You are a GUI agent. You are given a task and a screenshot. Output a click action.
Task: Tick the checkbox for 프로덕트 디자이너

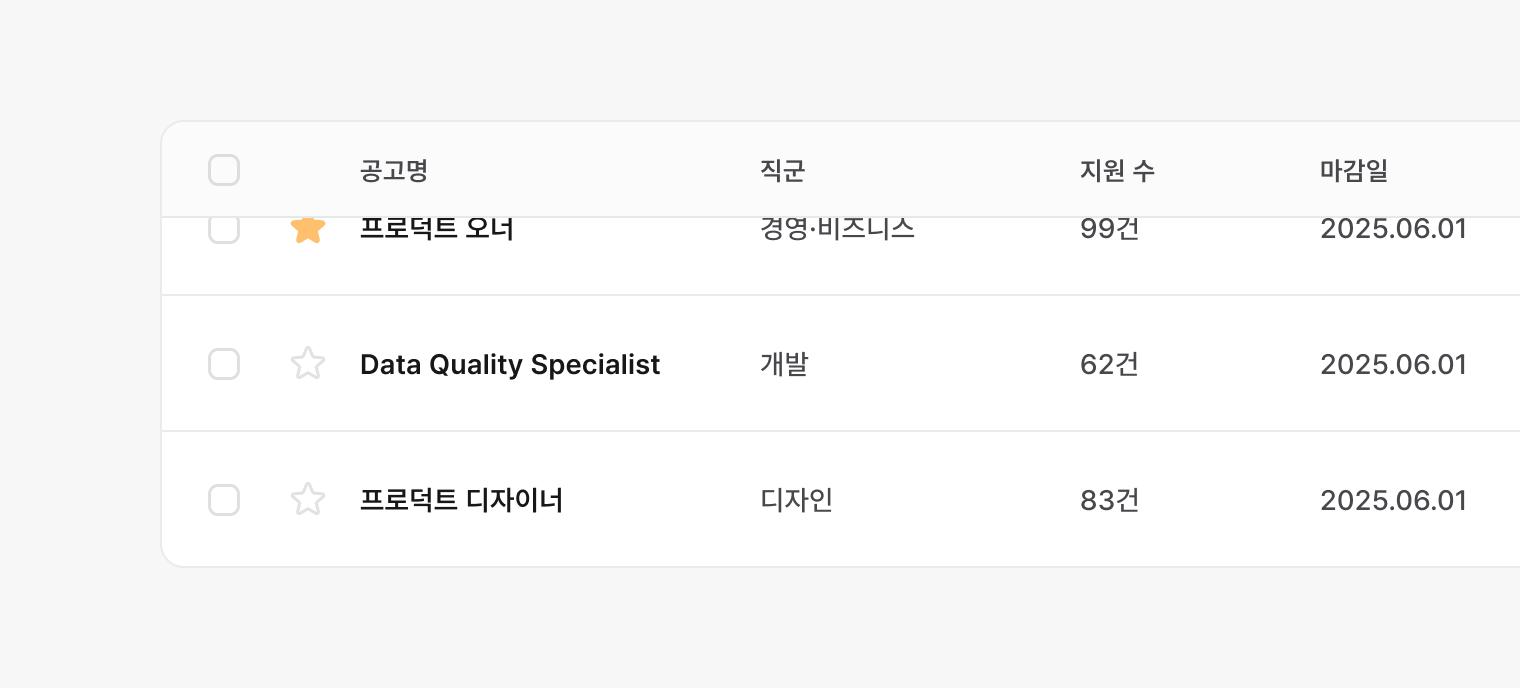tap(224, 500)
